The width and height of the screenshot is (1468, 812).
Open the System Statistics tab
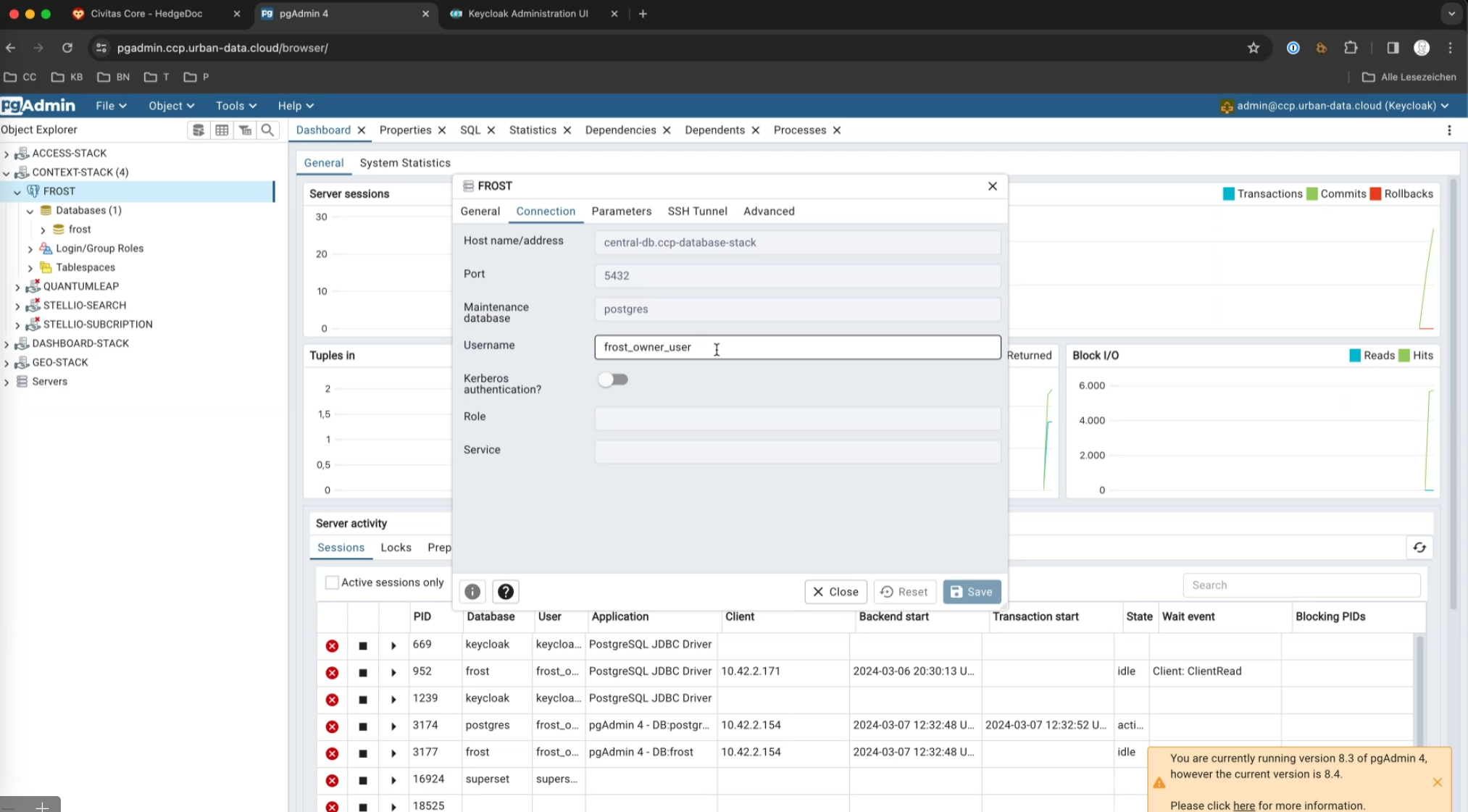point(405,163)
